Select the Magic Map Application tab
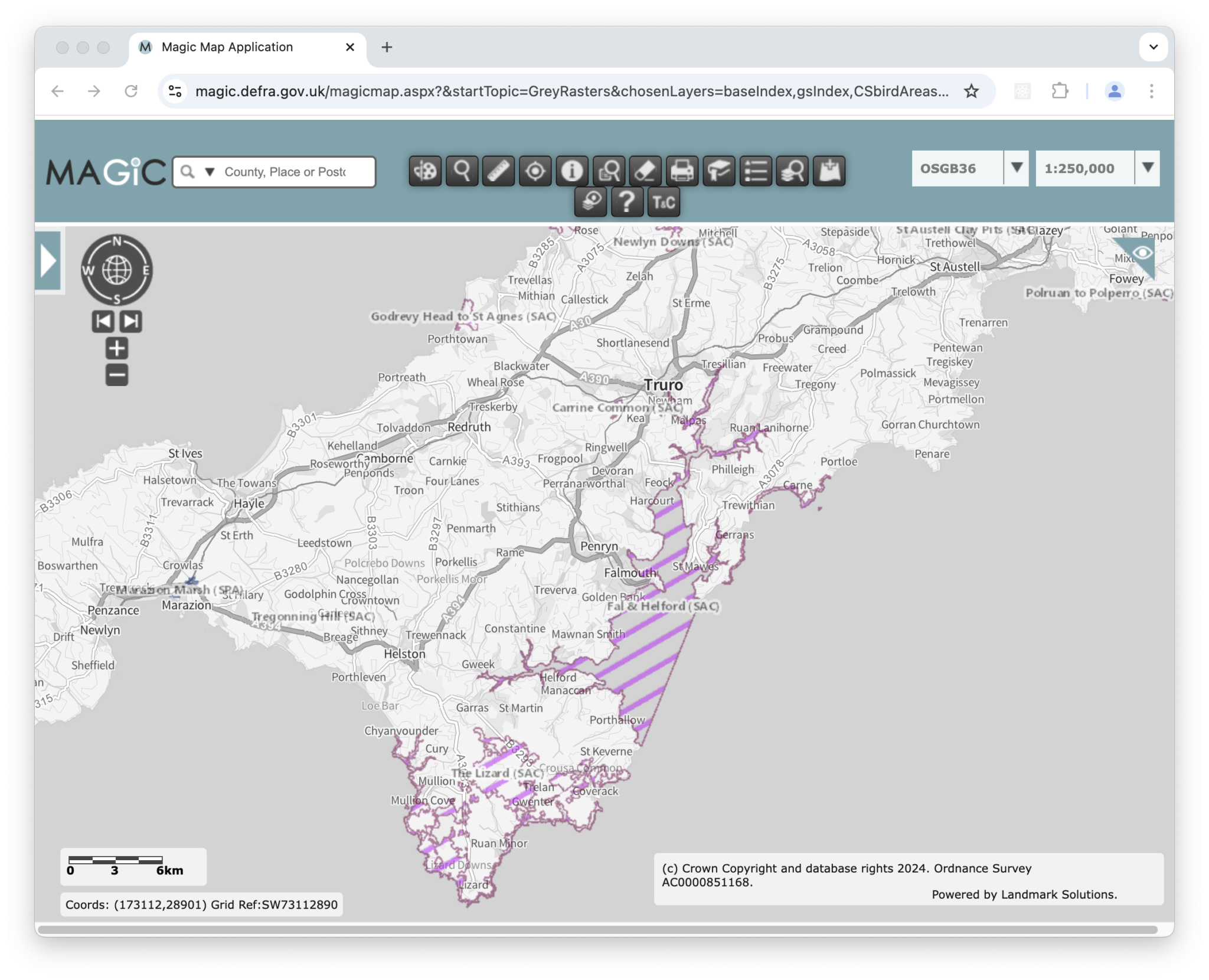The width and height of the screenshot is (1209, 980). [227, 47]
